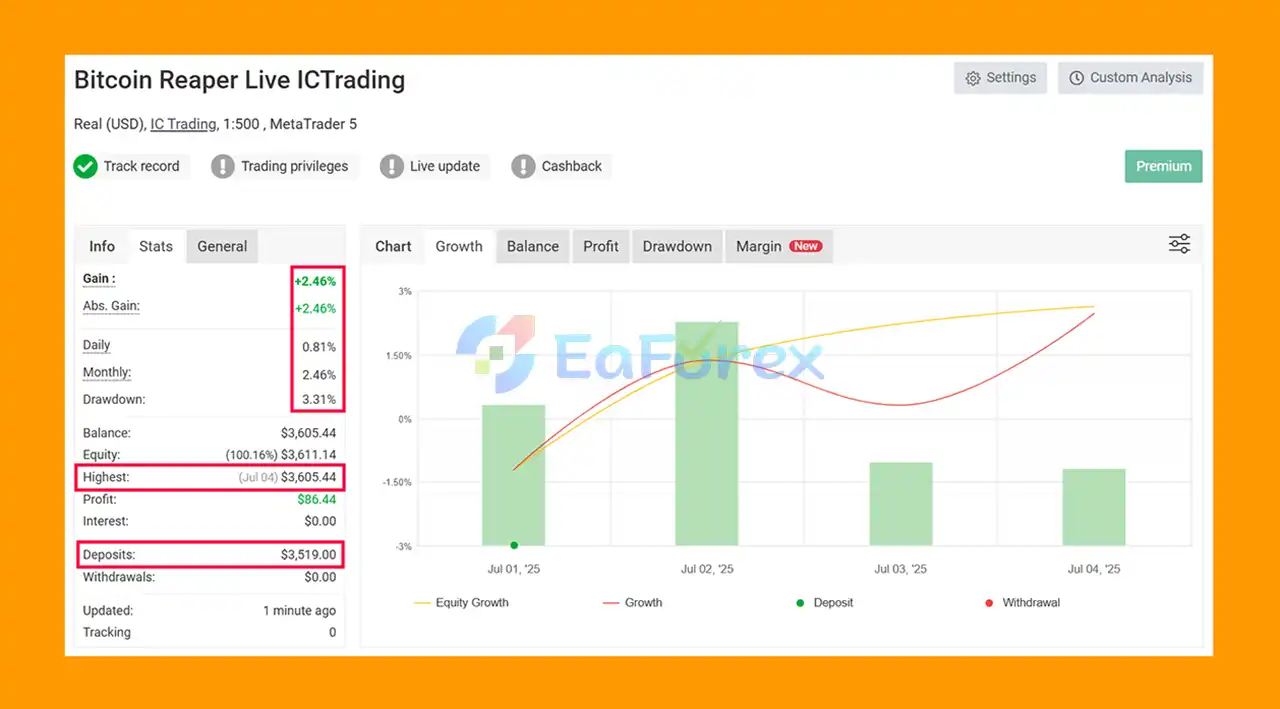Select the Growth chart tab

pyautogui.click(x=459, y=246)
